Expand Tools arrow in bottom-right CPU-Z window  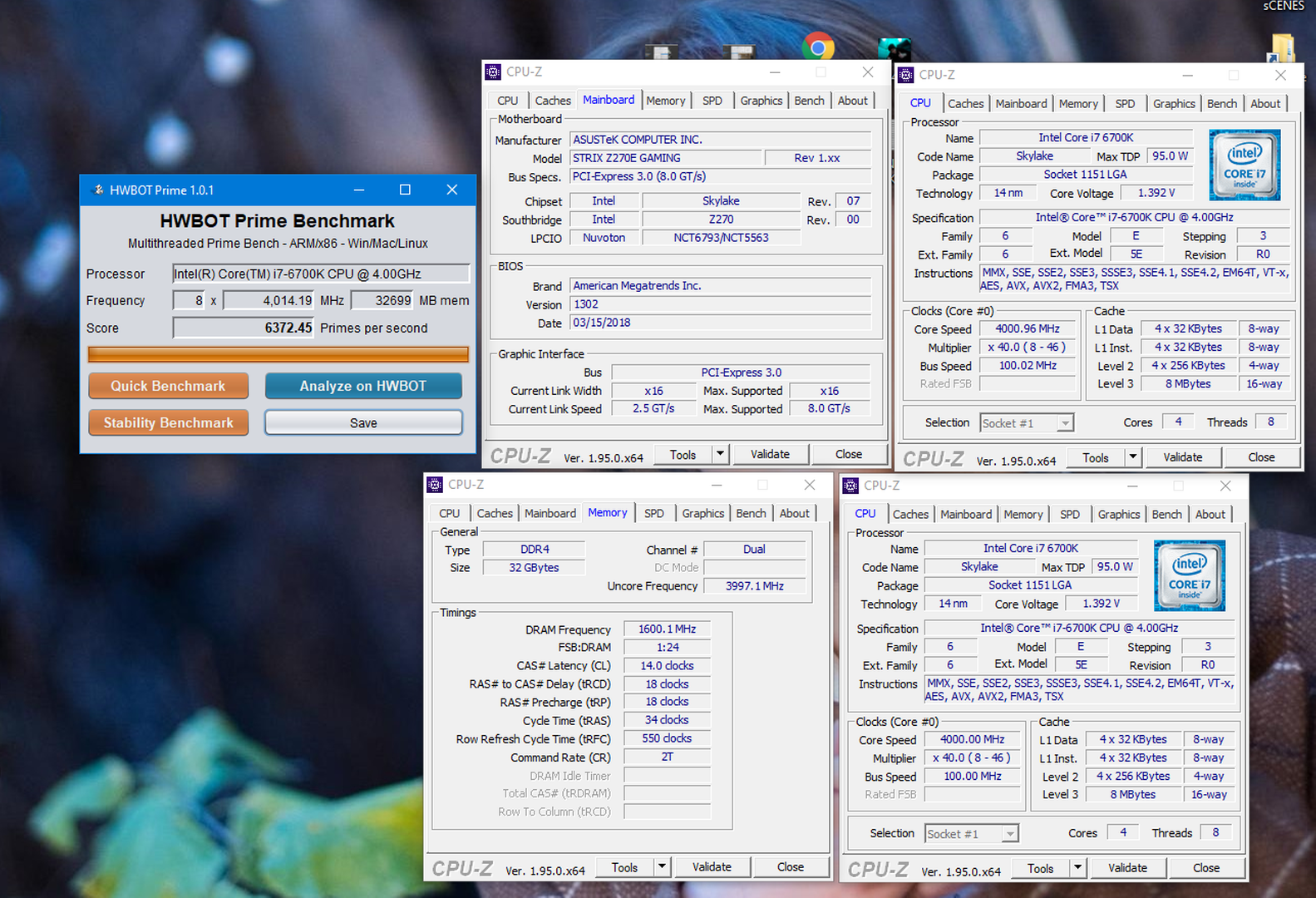click(x=1077, y=868)
